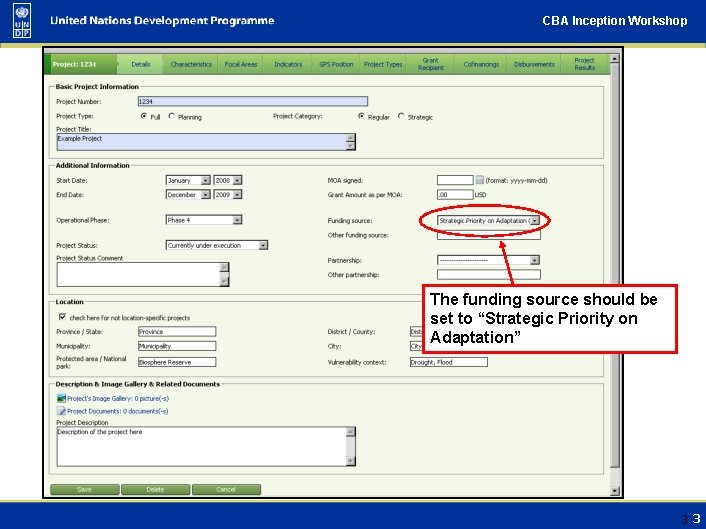
Task: Open the Funding source dropdown
Action: 534,221
